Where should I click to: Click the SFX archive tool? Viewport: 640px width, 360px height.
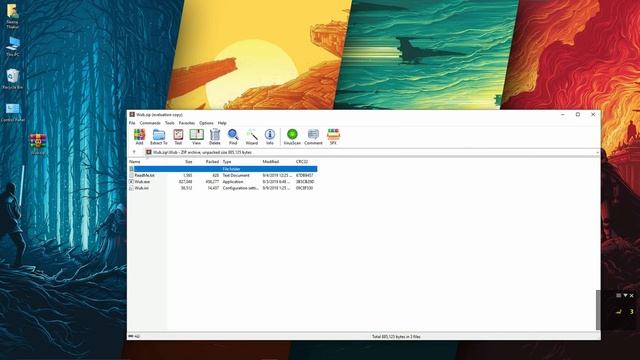point(333,137)
